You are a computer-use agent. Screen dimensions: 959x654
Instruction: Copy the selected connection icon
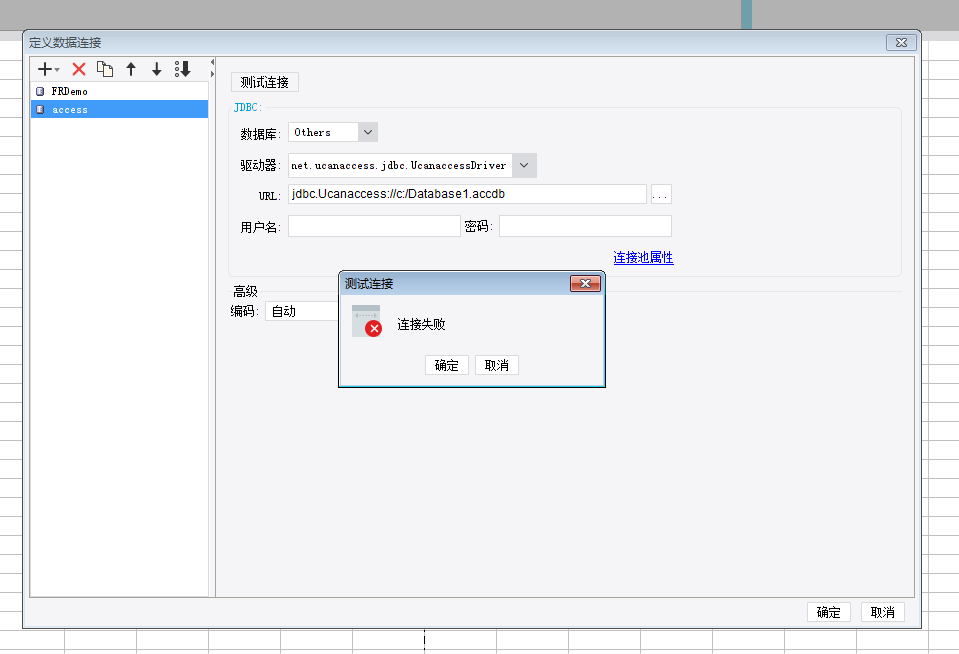pos(105,69)
